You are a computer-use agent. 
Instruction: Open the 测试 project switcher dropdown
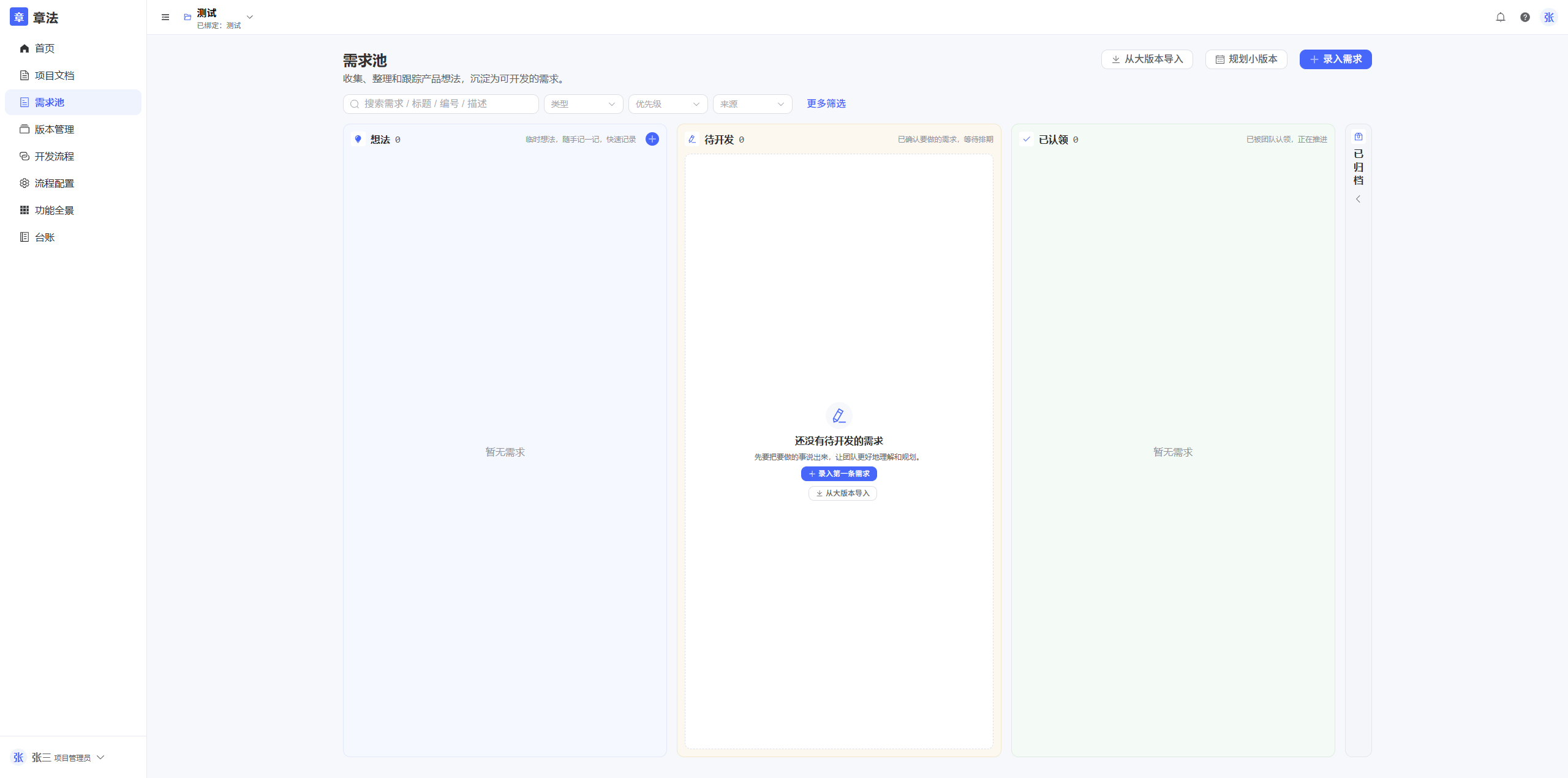click(x=219, y=17)
